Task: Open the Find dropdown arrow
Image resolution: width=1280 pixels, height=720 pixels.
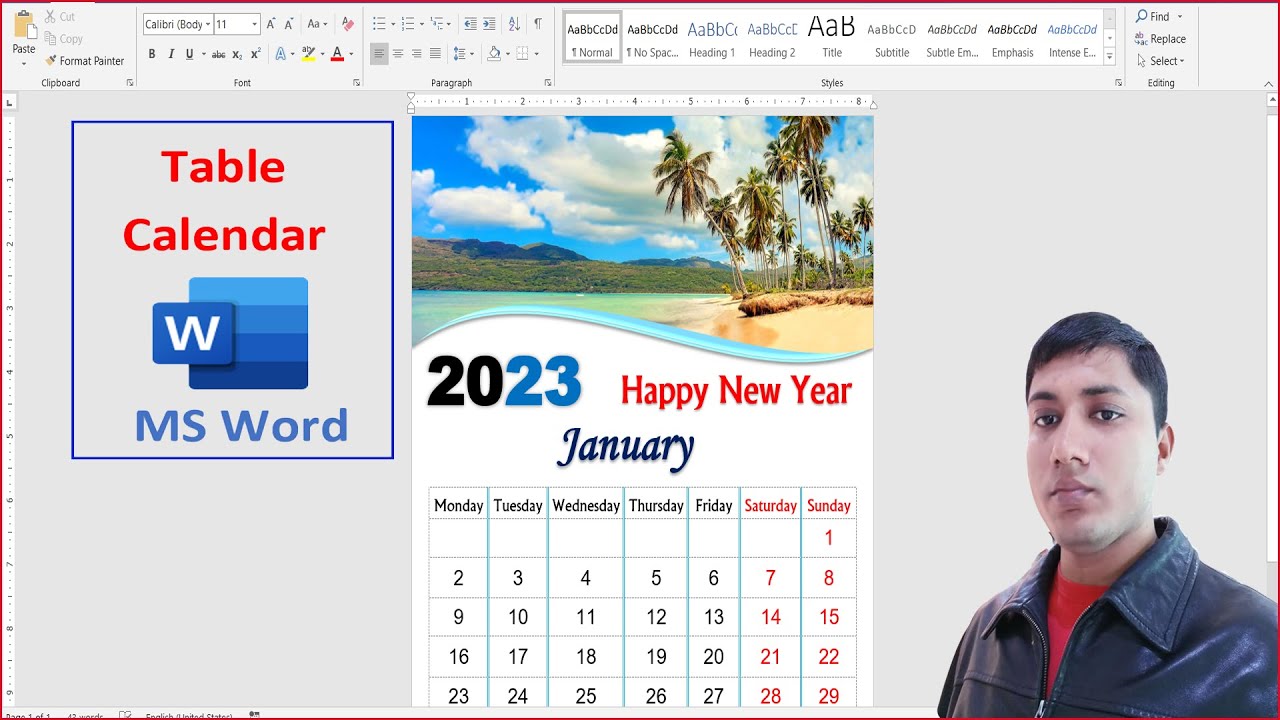Action: (1179, 17)
